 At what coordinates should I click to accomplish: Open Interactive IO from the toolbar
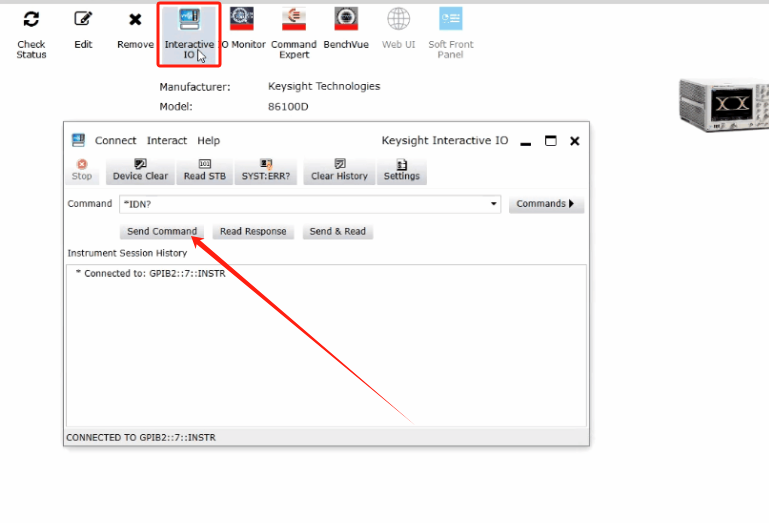click(189, 20)
